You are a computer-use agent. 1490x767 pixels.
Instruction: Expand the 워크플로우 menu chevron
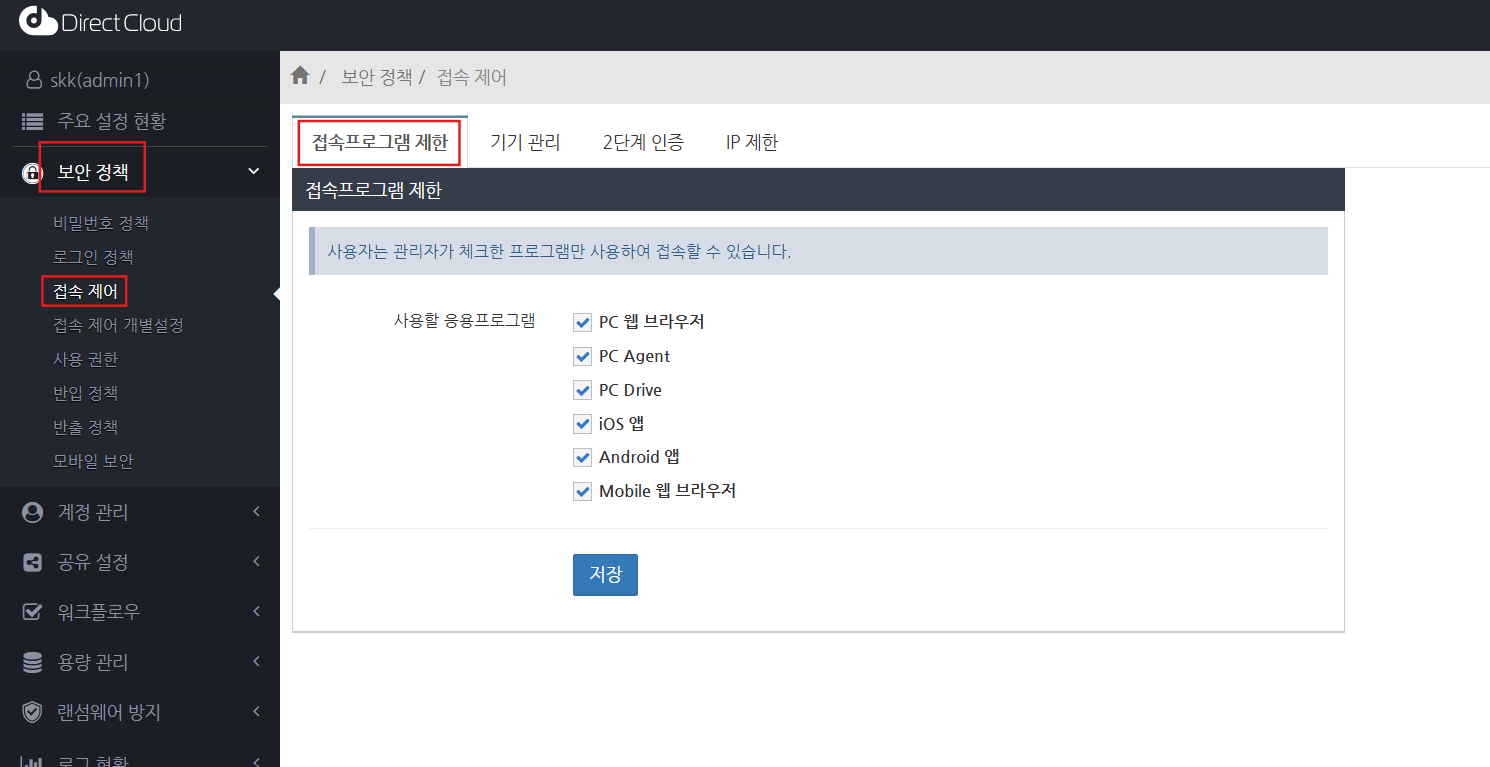256,612
